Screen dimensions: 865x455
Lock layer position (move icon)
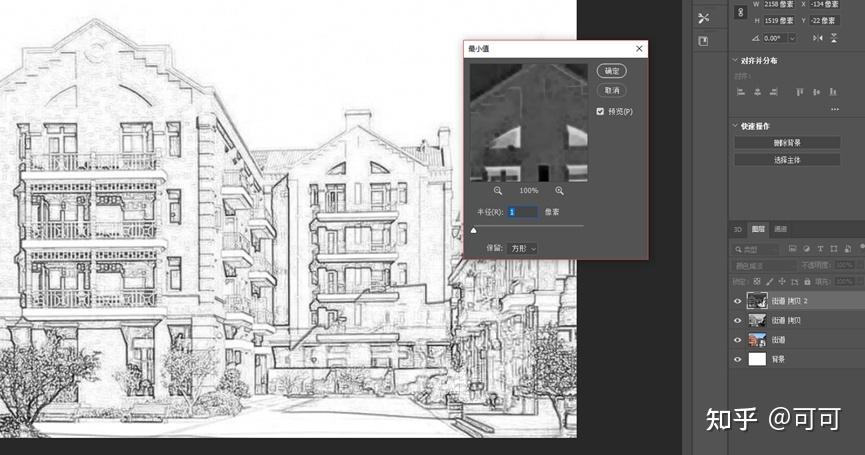(782, 281)
